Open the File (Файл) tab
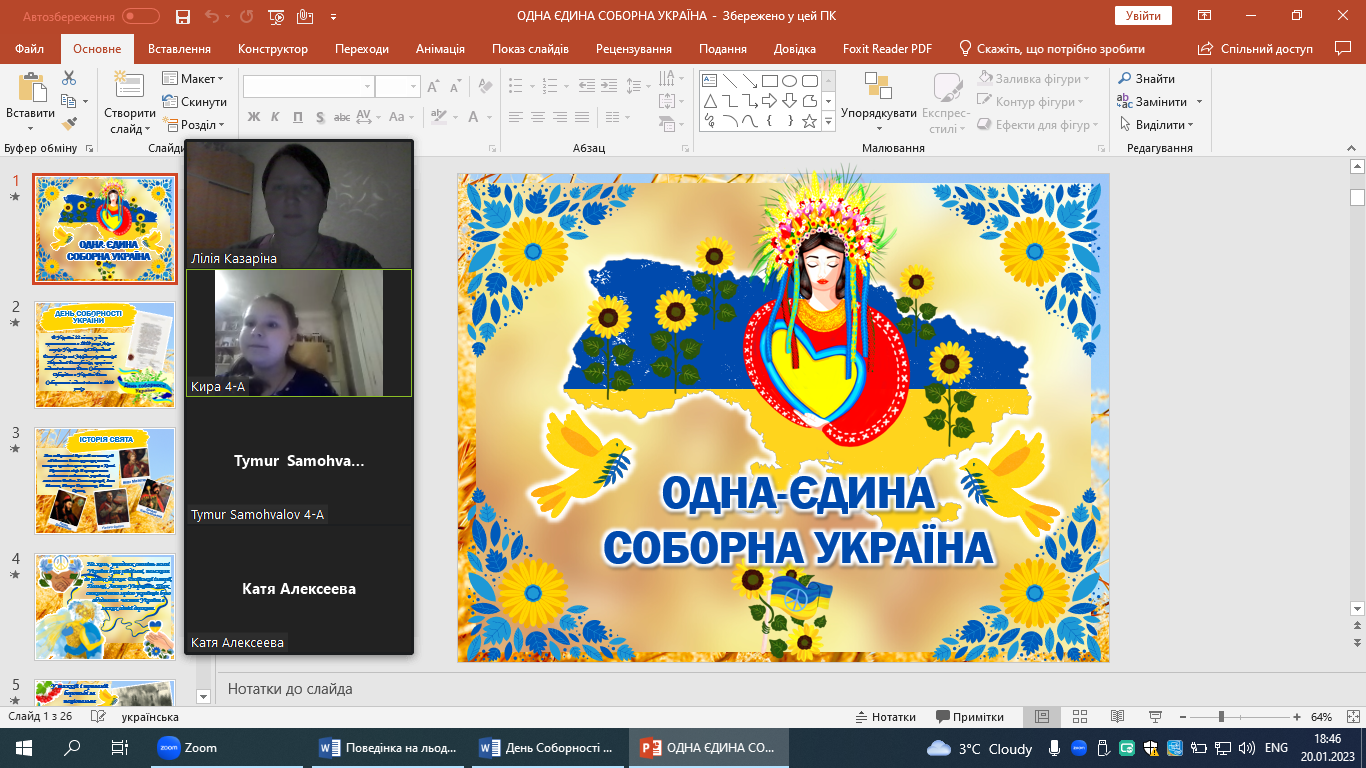This screenshot has width=1366, height=768. pos(30,49)
